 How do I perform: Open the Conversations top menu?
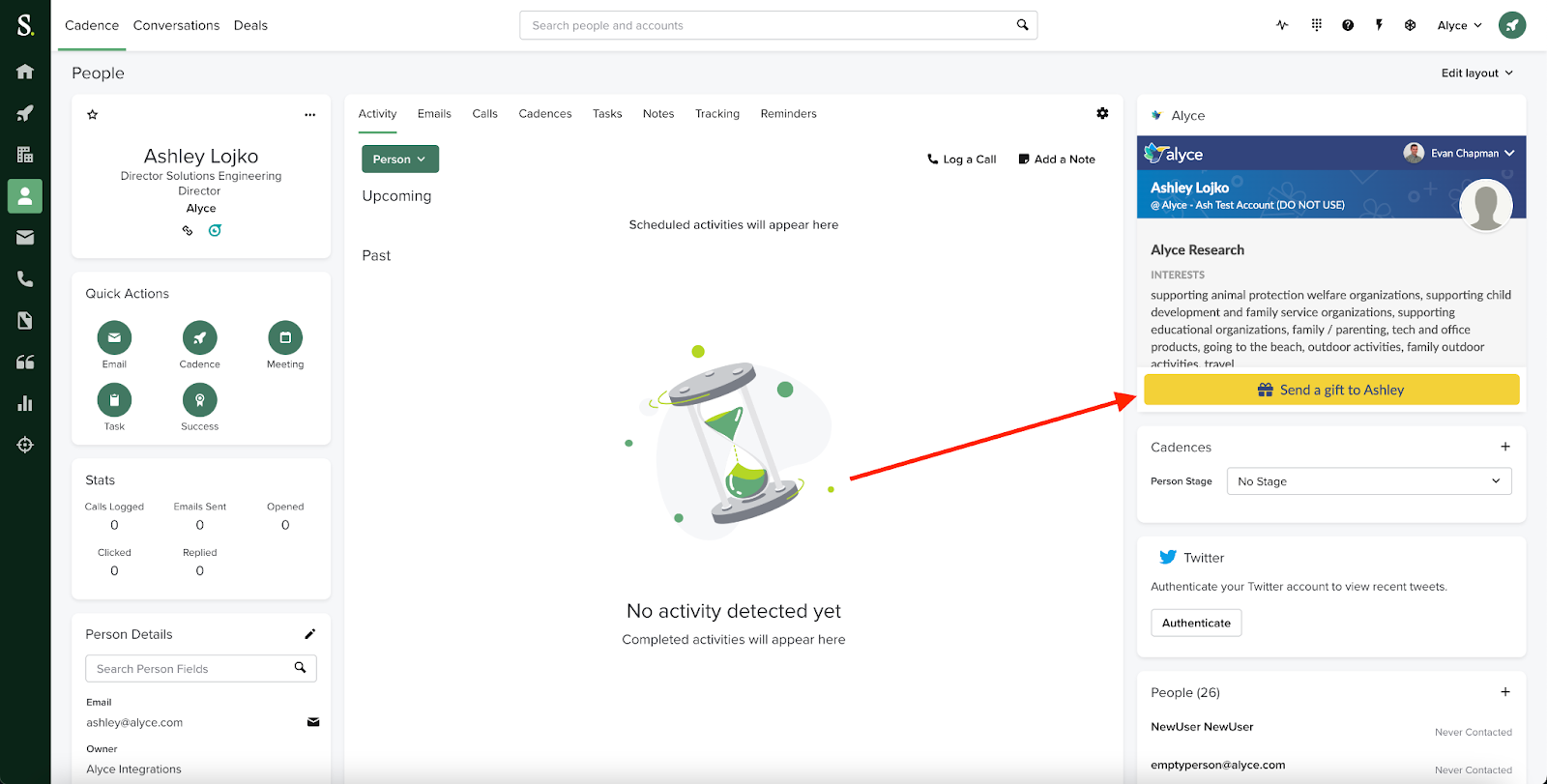pyautogui.click(x=177, y=25)
